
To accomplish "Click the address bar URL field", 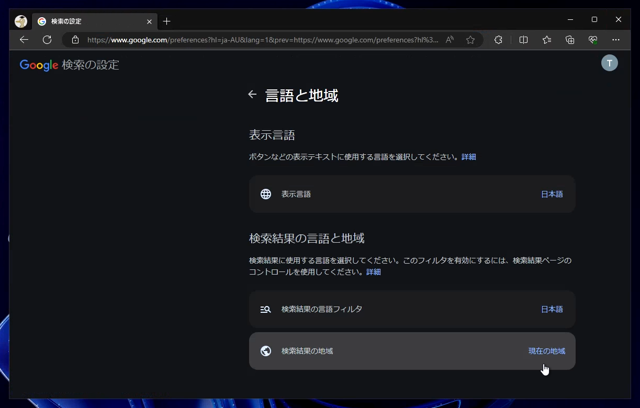I will 262,40.
